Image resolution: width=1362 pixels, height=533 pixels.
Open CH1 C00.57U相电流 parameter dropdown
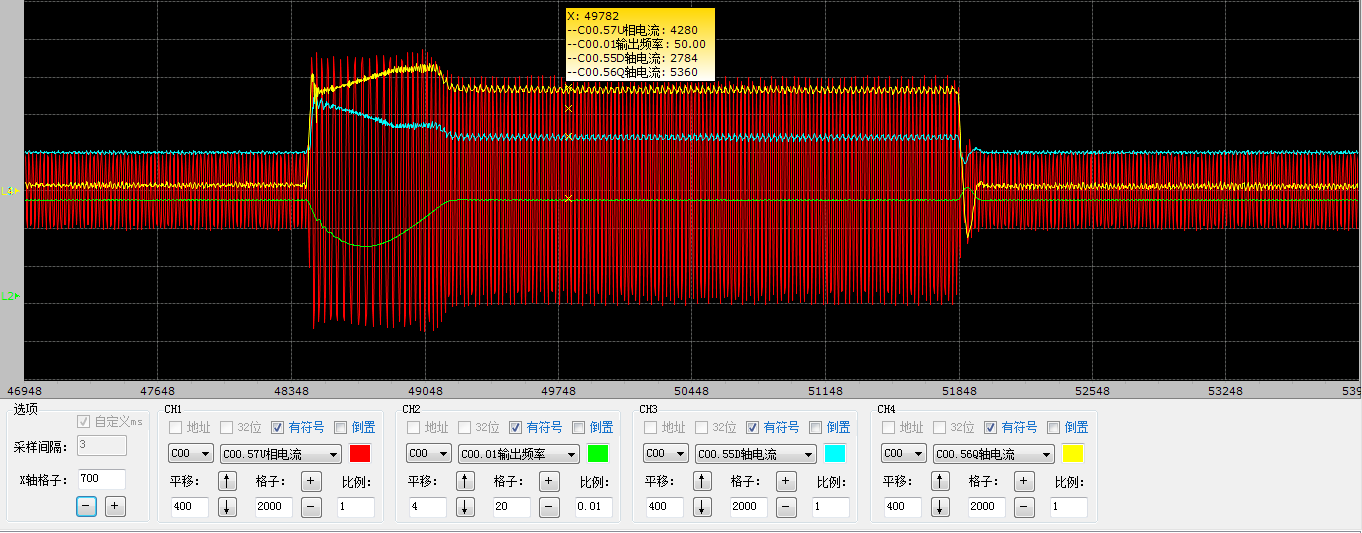(x=280, y=454)
